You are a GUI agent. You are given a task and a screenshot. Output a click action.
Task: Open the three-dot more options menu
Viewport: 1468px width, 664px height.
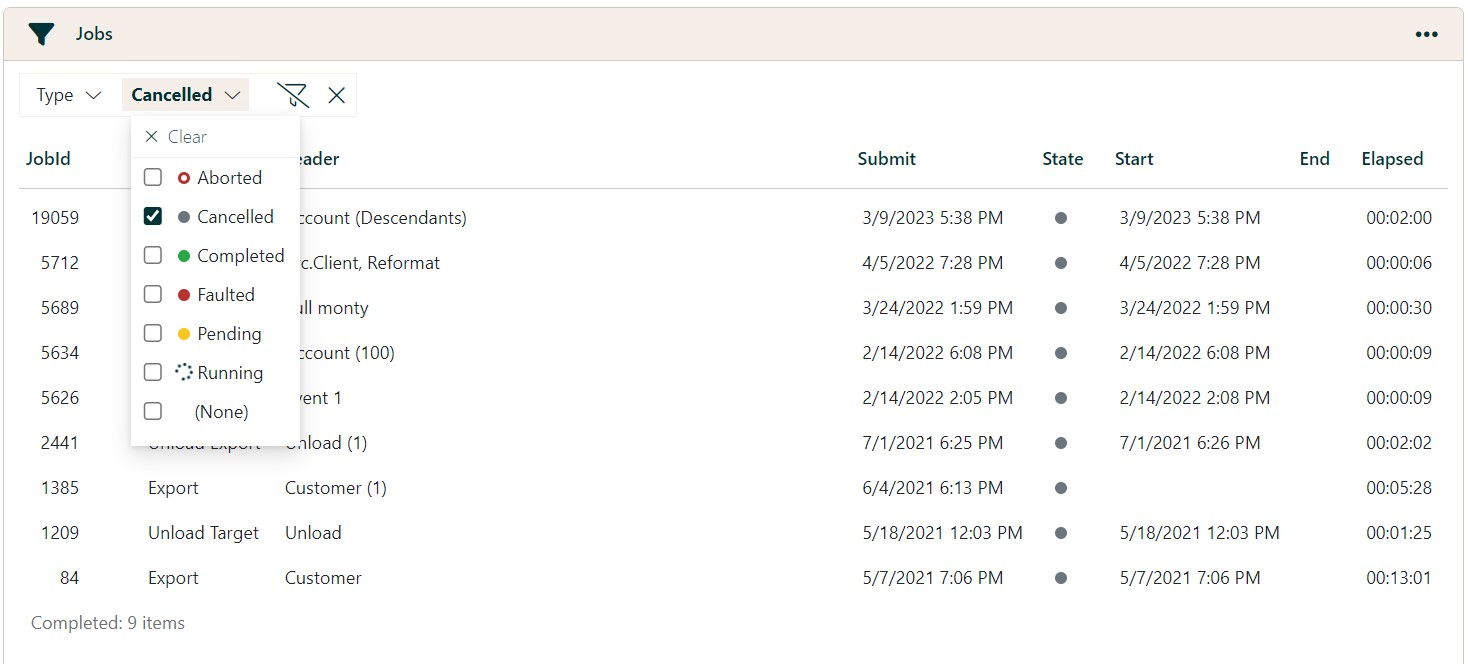pyautogui.click(x=1426, y=34)
